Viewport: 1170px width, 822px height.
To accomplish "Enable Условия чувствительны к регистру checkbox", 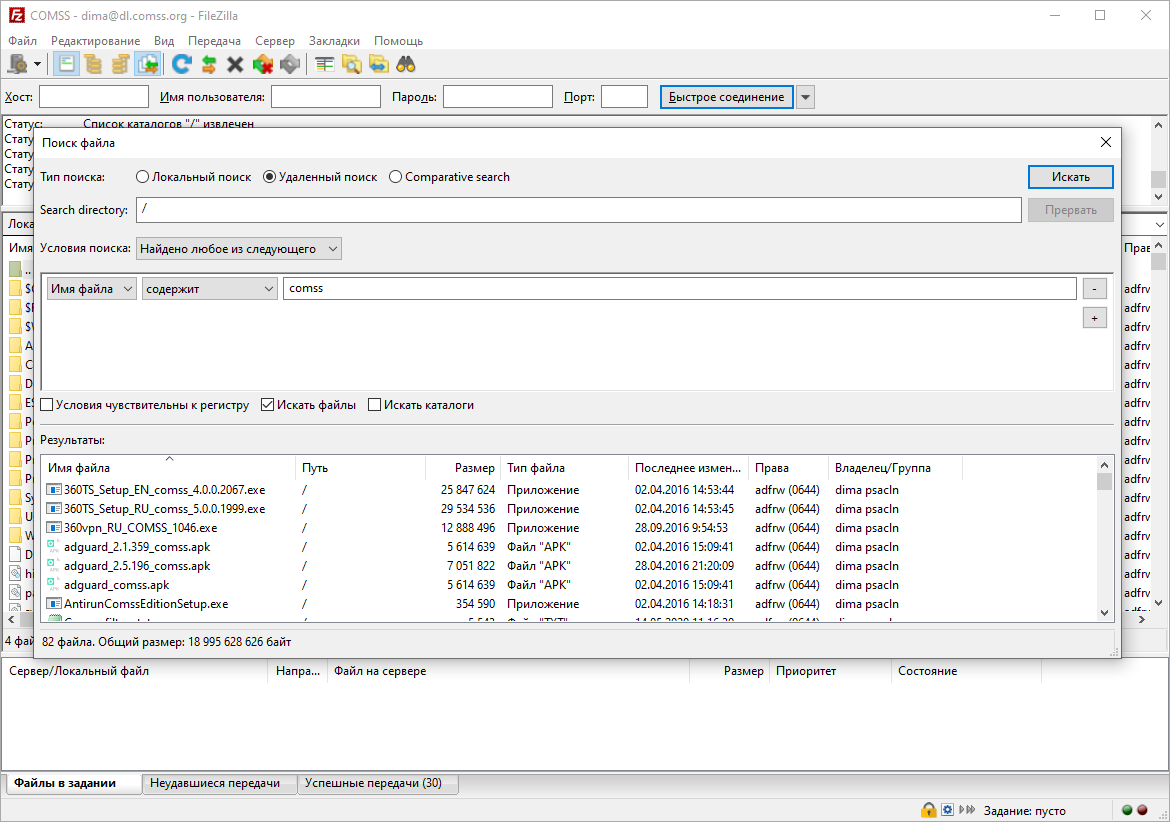I will [x=47, y=405].
